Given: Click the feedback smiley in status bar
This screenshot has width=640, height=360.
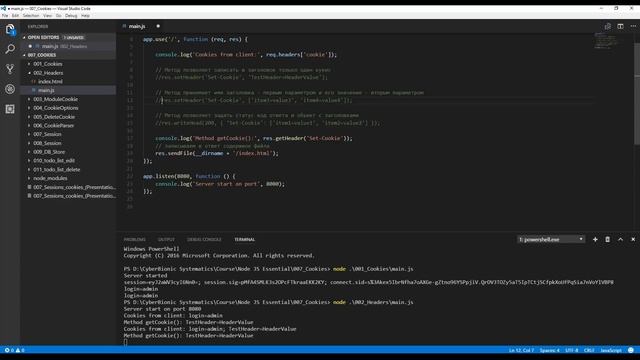Looking at the screenshot, I should coord(631,350).
